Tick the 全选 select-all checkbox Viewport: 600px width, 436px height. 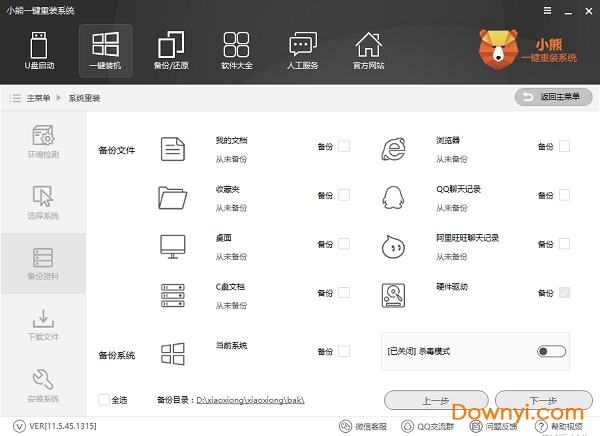coord(104,400)
